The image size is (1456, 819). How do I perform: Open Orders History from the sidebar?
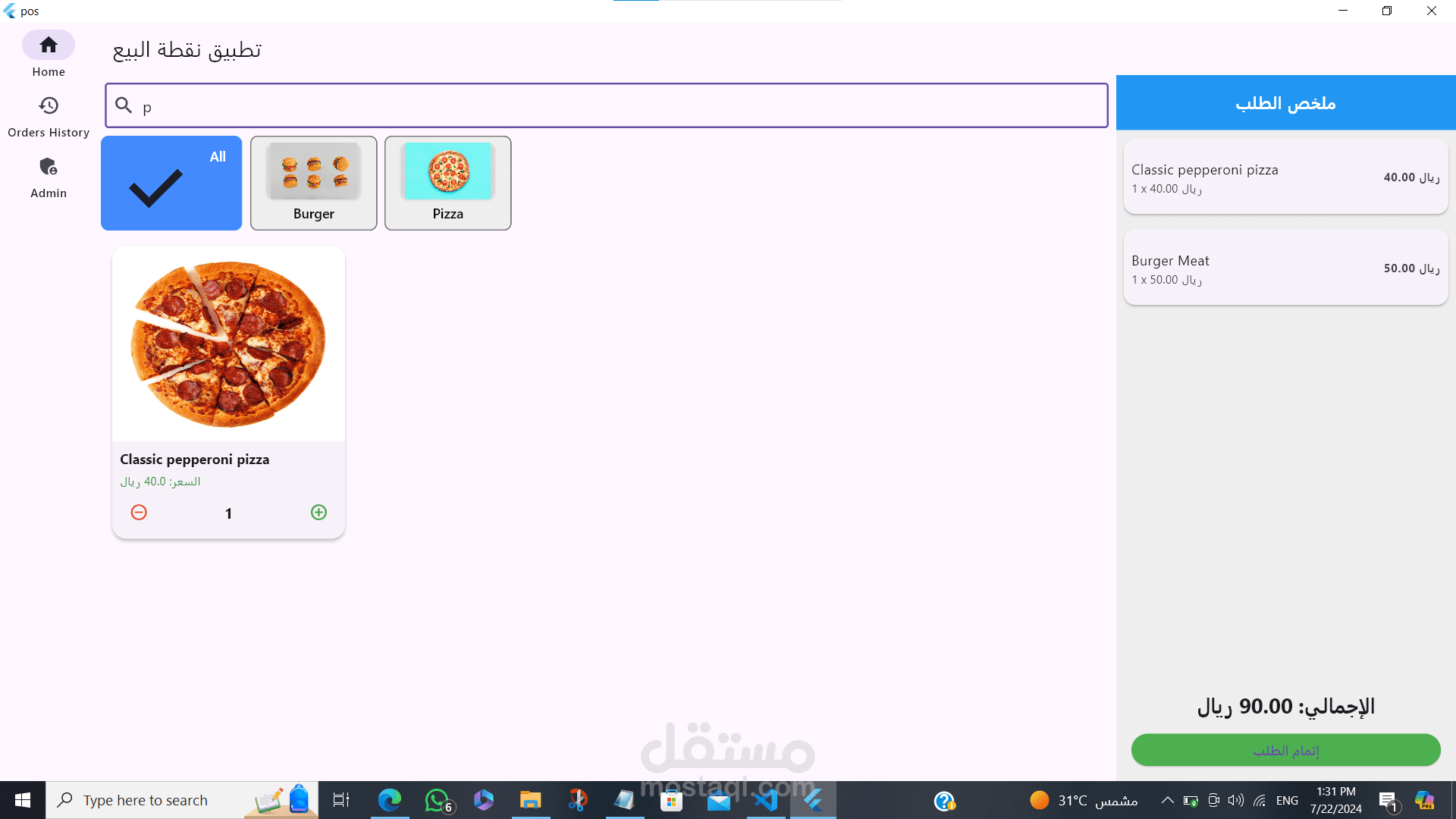49,106
